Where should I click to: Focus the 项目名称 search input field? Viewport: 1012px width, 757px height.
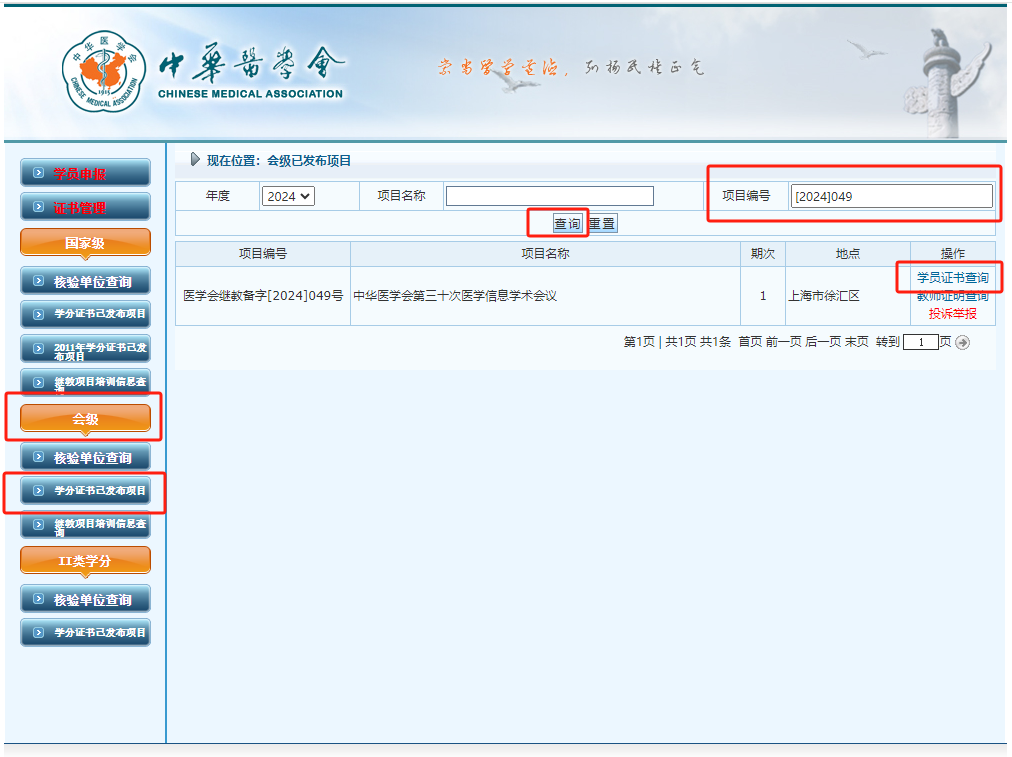pyautogui.click(x=549, y=196)
